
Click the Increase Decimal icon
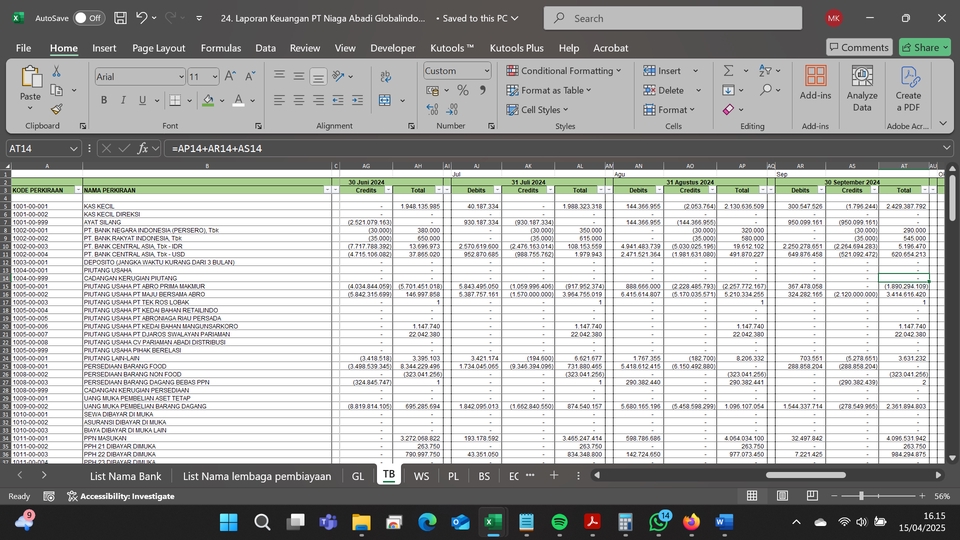tap(432, 109)
